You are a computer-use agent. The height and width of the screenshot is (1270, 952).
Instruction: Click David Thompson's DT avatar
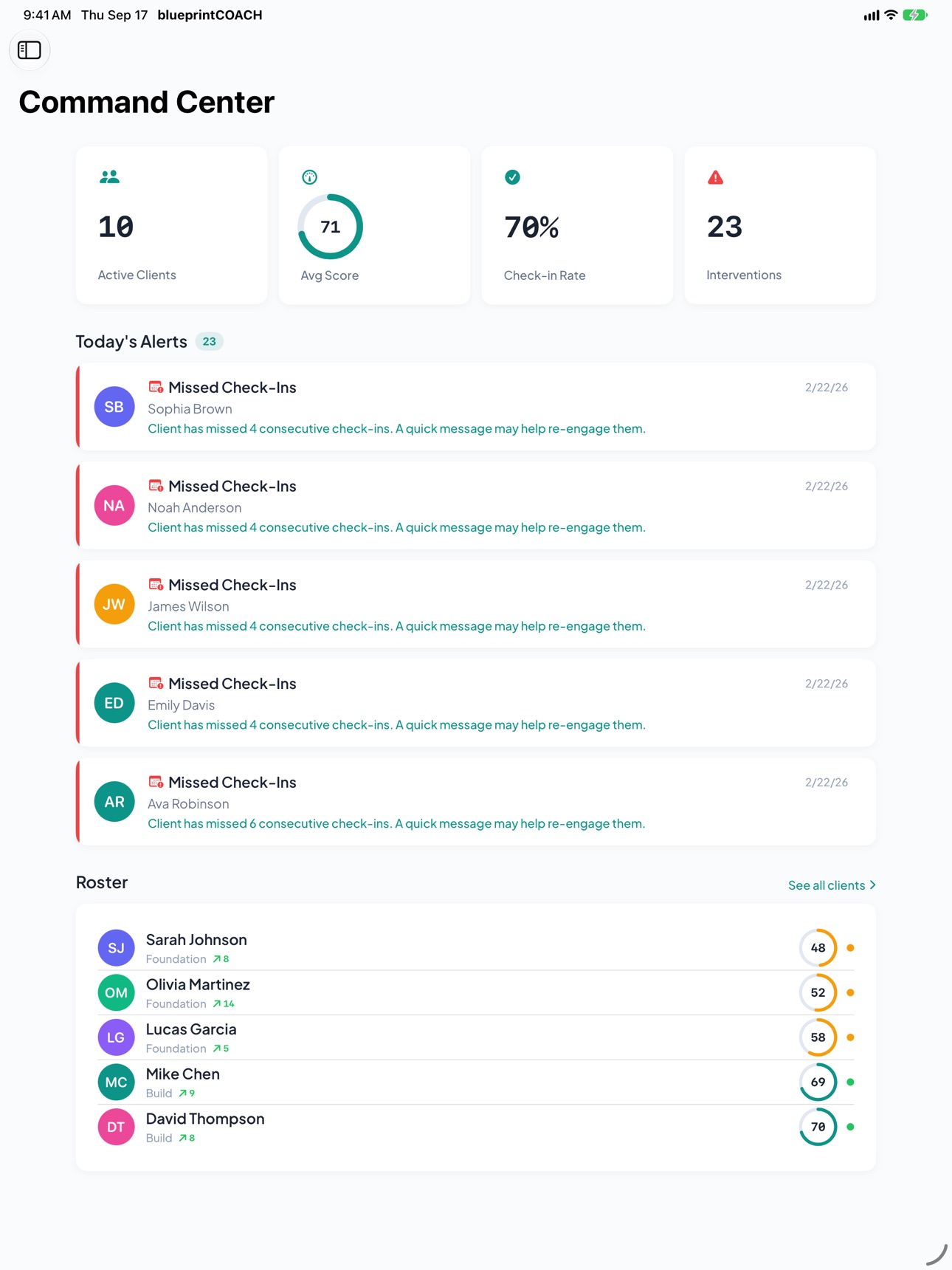coord(116,1127)
